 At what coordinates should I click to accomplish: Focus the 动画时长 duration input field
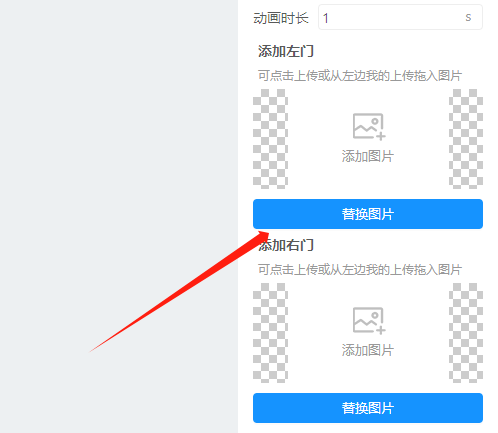[x=400, y=17]
